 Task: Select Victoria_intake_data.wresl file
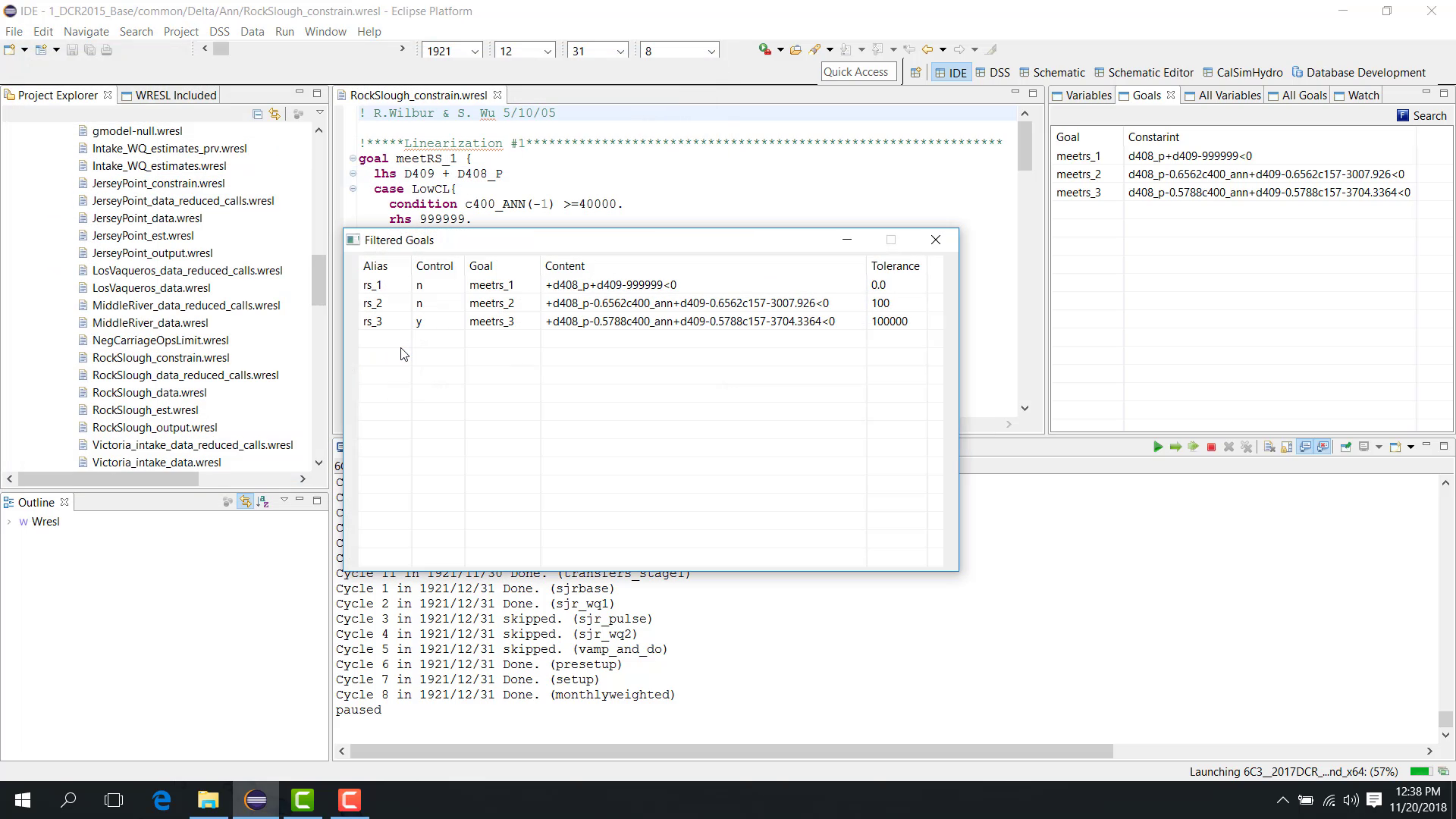click(156, 462)
